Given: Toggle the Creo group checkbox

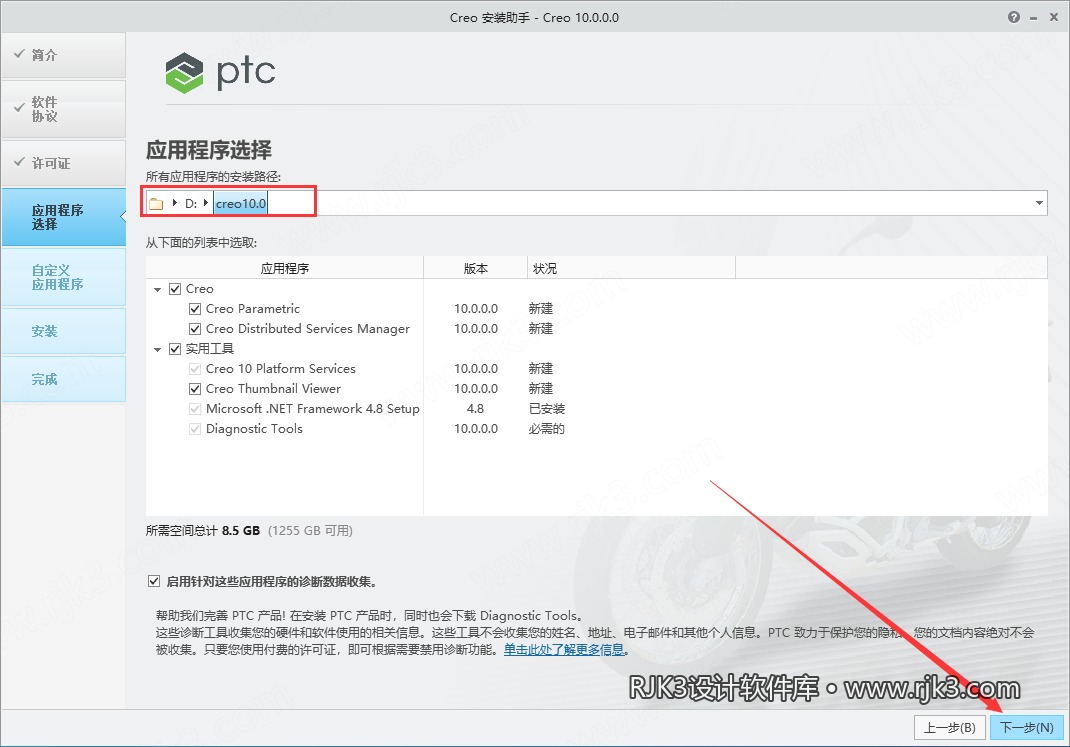Looking at the screenshot, I should point(175,289).
